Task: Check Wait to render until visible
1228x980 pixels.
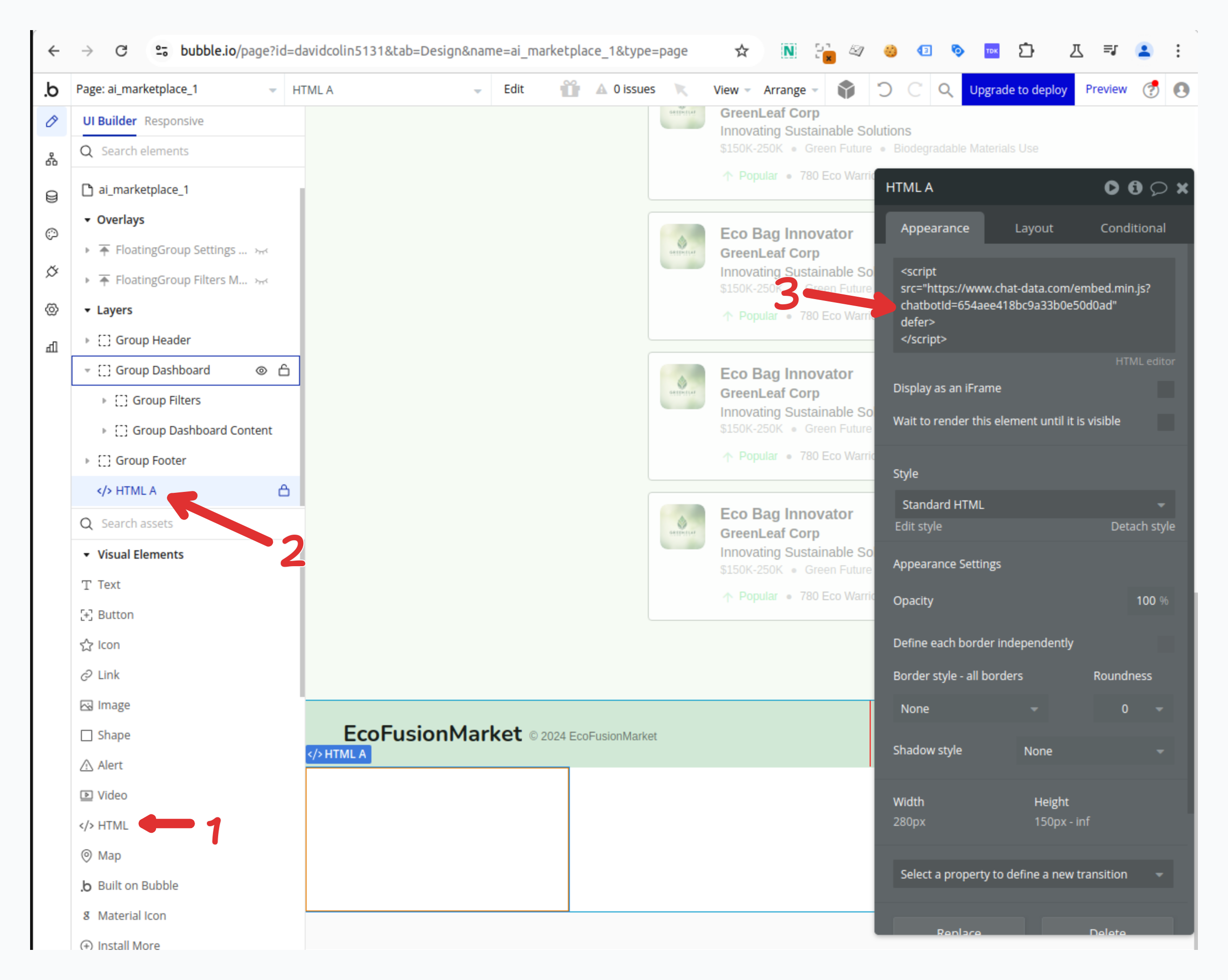Action: click(1165, 422)
